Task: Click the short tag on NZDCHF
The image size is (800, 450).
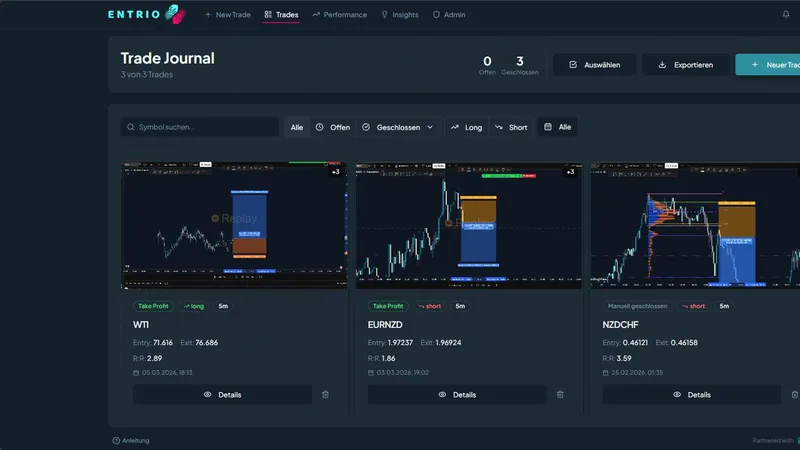Action: [693, 306]
